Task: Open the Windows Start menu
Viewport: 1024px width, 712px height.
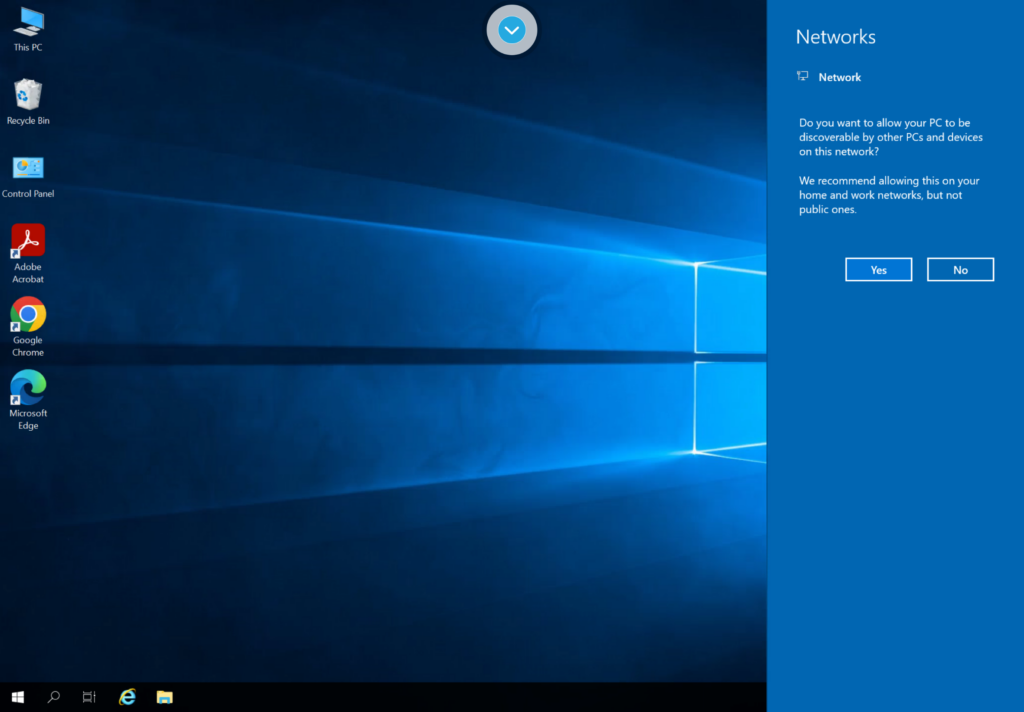Action: coord(17,697)
